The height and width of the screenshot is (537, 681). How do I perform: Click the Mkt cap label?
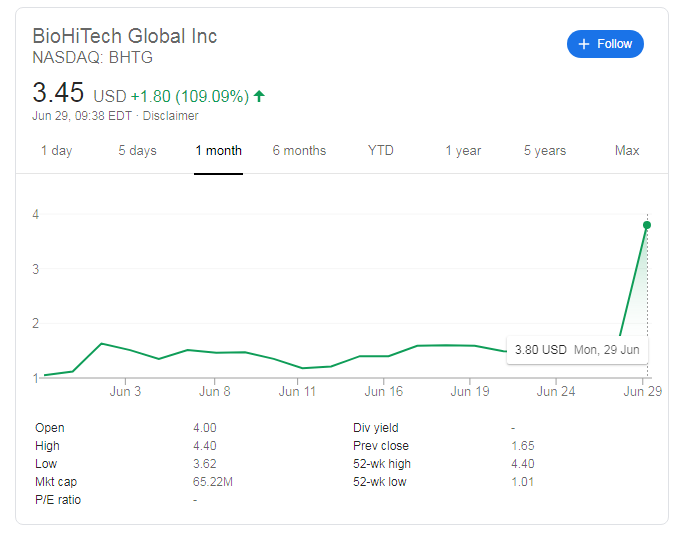56,482
